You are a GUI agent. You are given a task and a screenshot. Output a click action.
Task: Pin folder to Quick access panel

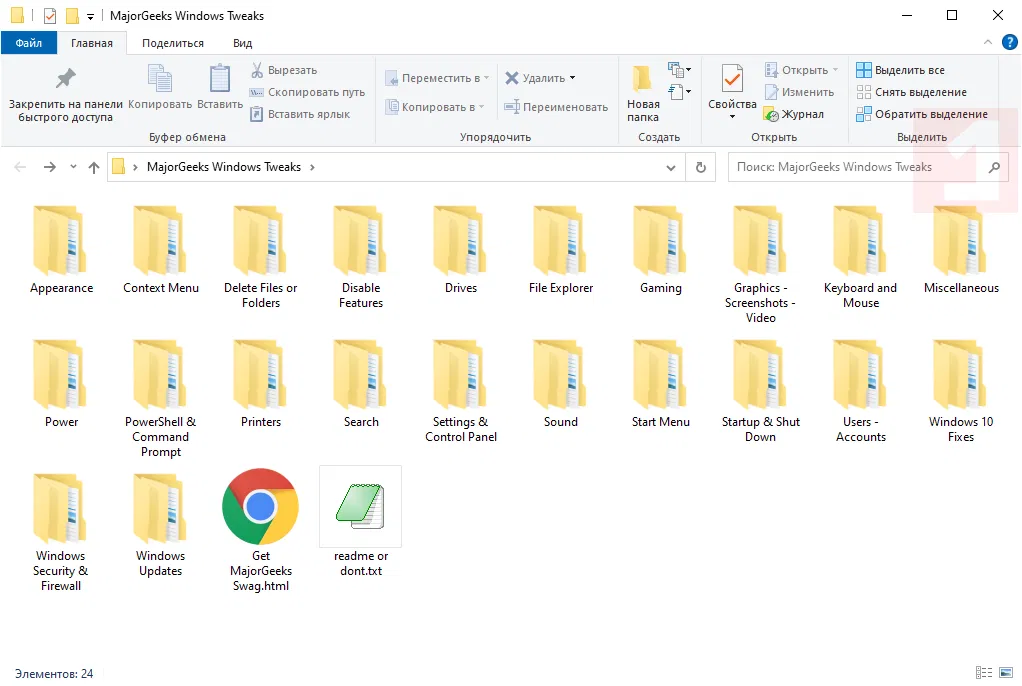coord(65,95)
